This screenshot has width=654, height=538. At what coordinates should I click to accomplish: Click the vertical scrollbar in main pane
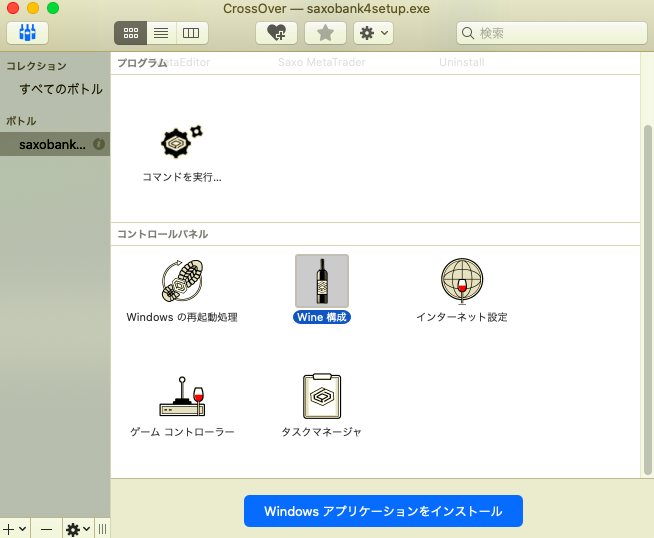[647, 299]
